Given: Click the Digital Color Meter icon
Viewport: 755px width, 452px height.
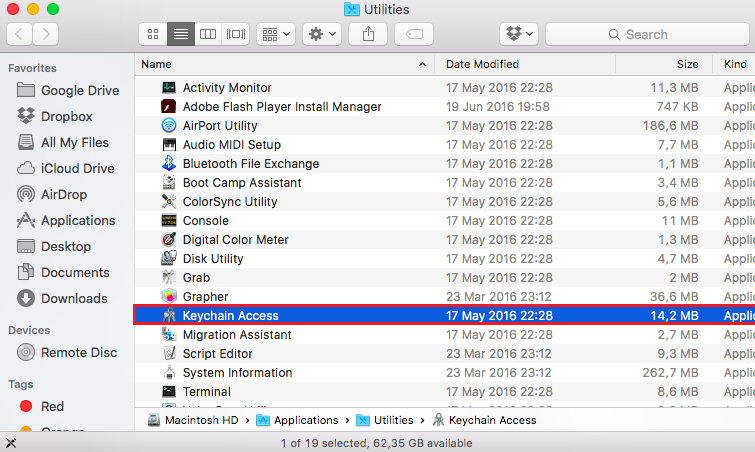Looking at the screenshot, I should click(x=169, y=240).
